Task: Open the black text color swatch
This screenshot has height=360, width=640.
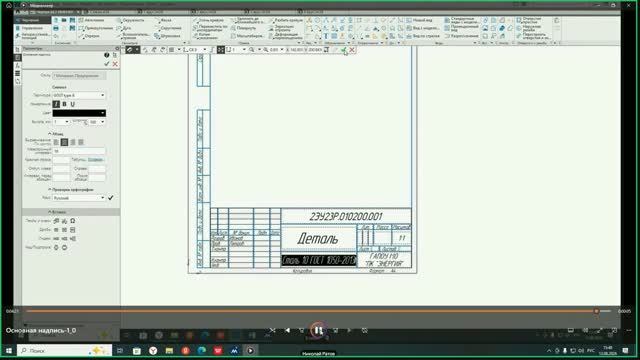Action: tap(79, 113)
